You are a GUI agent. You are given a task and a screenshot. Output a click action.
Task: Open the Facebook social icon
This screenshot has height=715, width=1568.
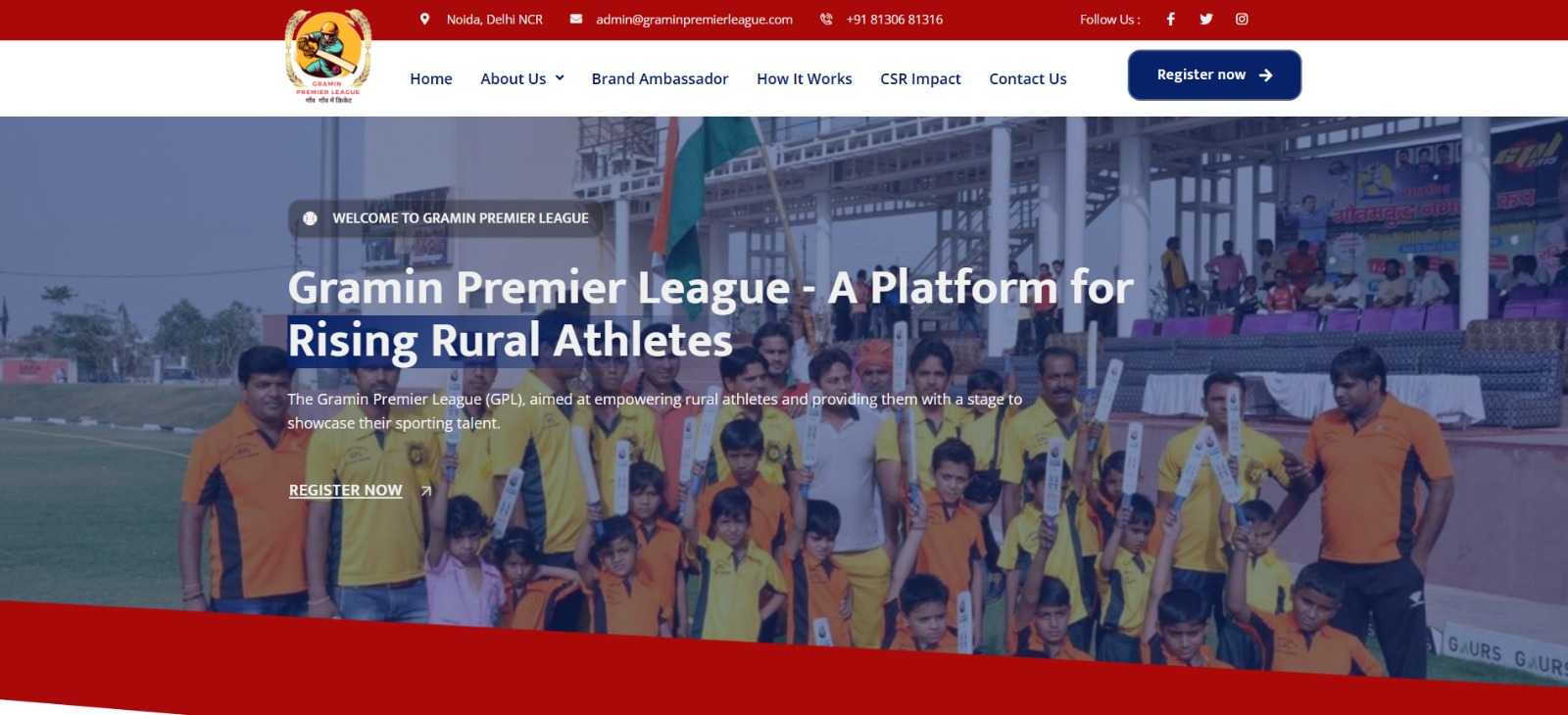coord(1170,19)
